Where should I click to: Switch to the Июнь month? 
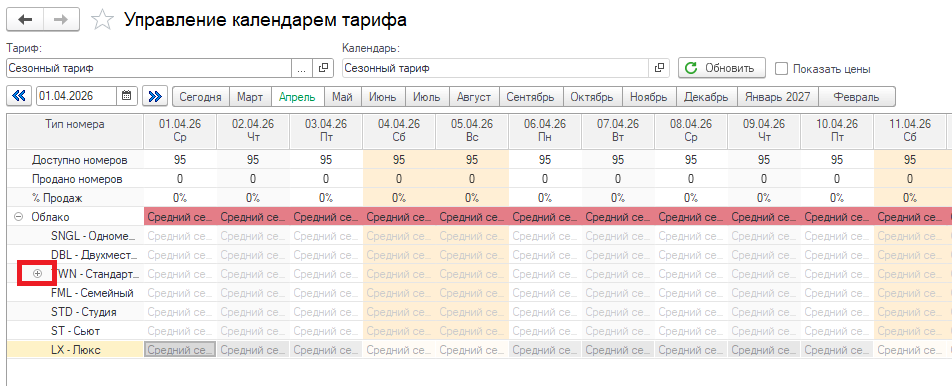(x=382, y=96)
